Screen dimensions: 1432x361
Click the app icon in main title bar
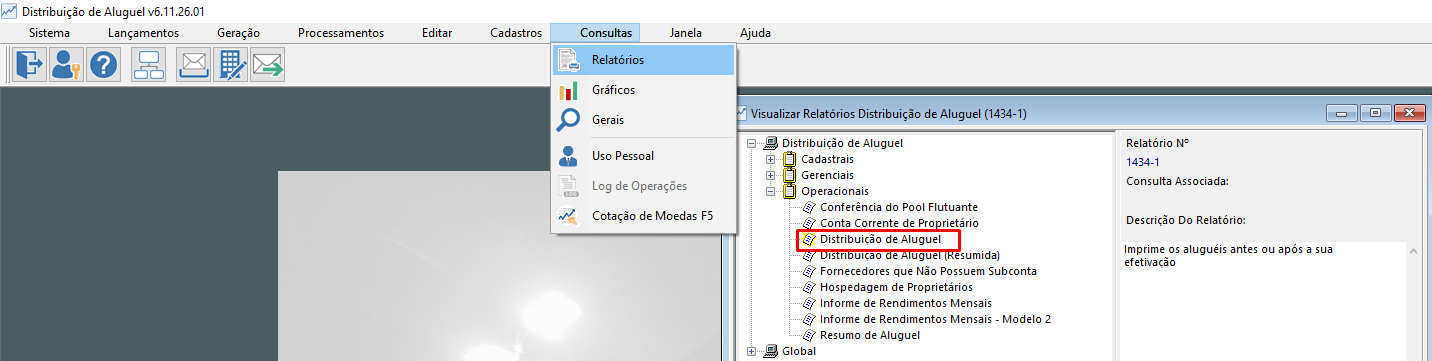coord(9,11)
